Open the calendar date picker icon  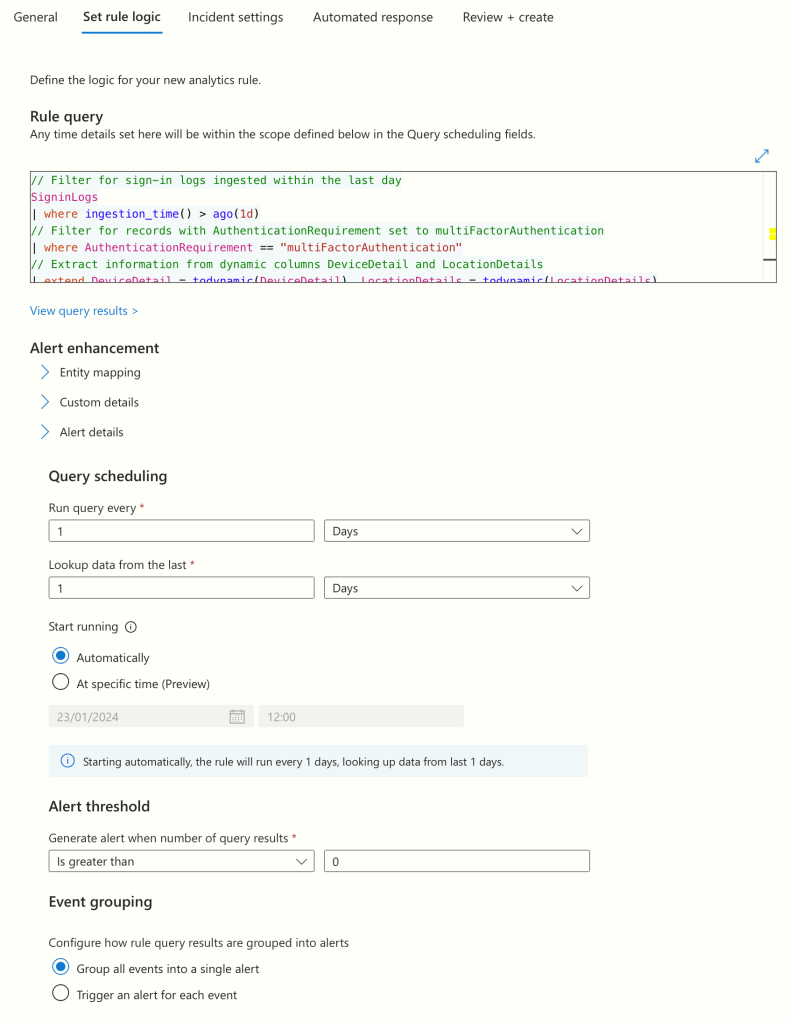237,717
